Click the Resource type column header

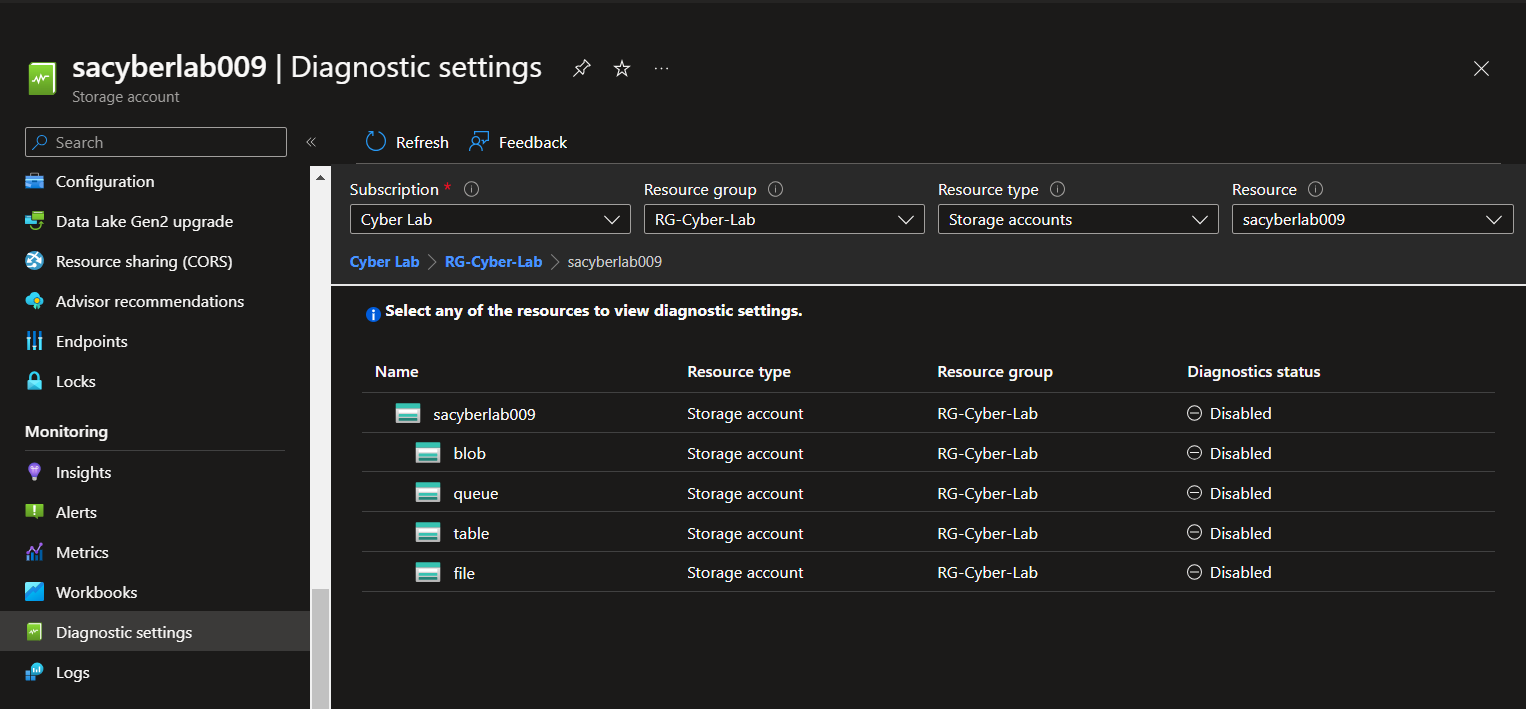[x=739, y=371]
